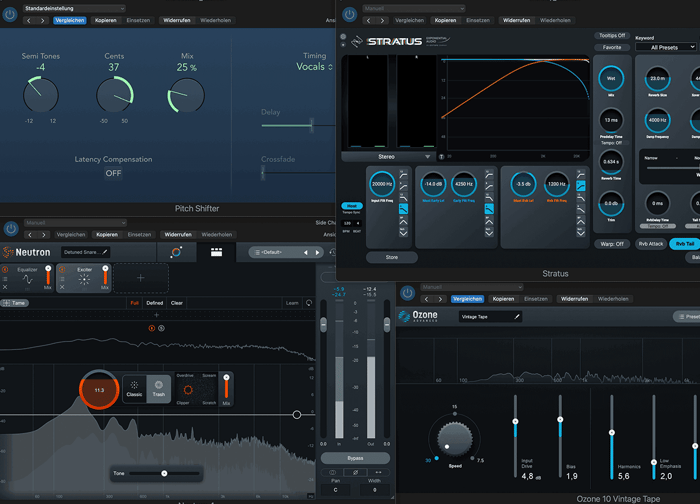Switch to Rvb Attack tab in Stratus
Viewport: 700px width, 504px height.
[x=650, y=244]
